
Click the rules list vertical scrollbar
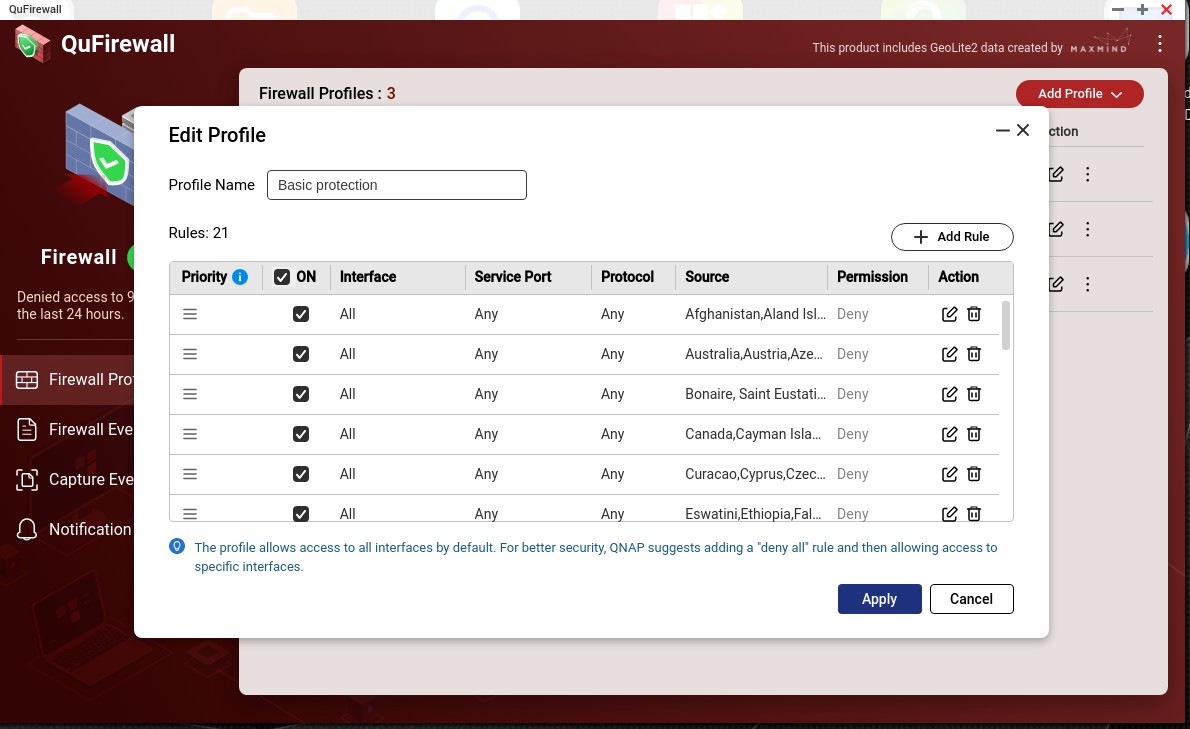point(1006,325)
